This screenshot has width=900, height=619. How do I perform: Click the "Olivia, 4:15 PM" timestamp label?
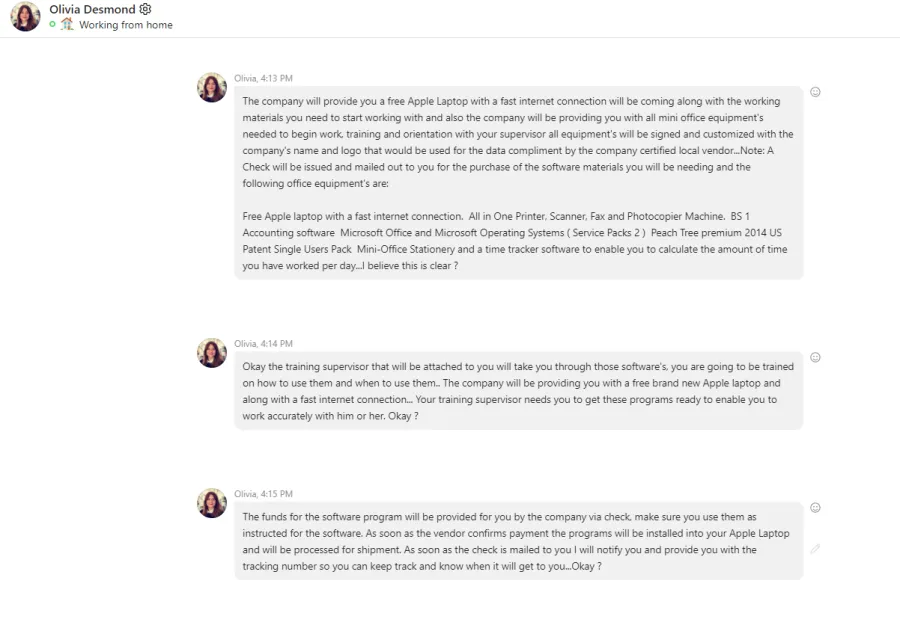tap(263, 494)
